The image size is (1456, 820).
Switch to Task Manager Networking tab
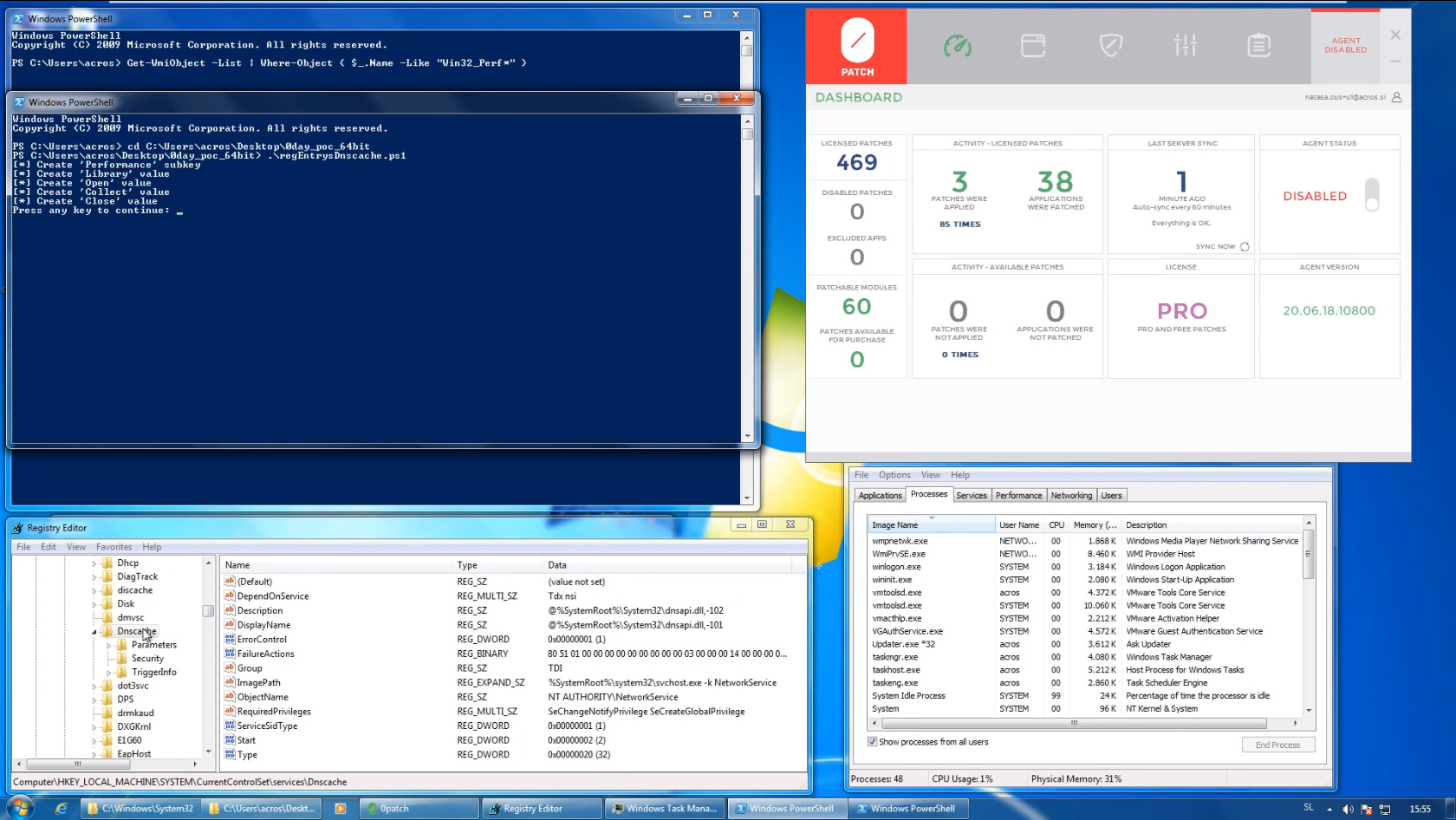(x=1071, y=496)
